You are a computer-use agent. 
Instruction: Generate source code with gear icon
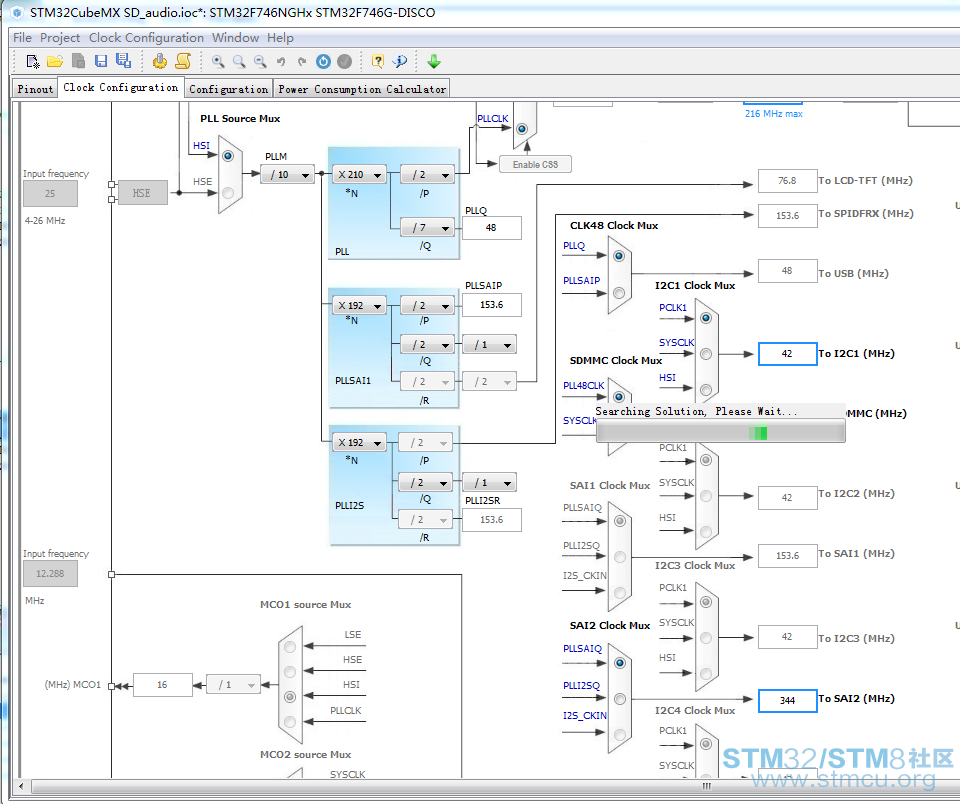[x=160, y=61]
